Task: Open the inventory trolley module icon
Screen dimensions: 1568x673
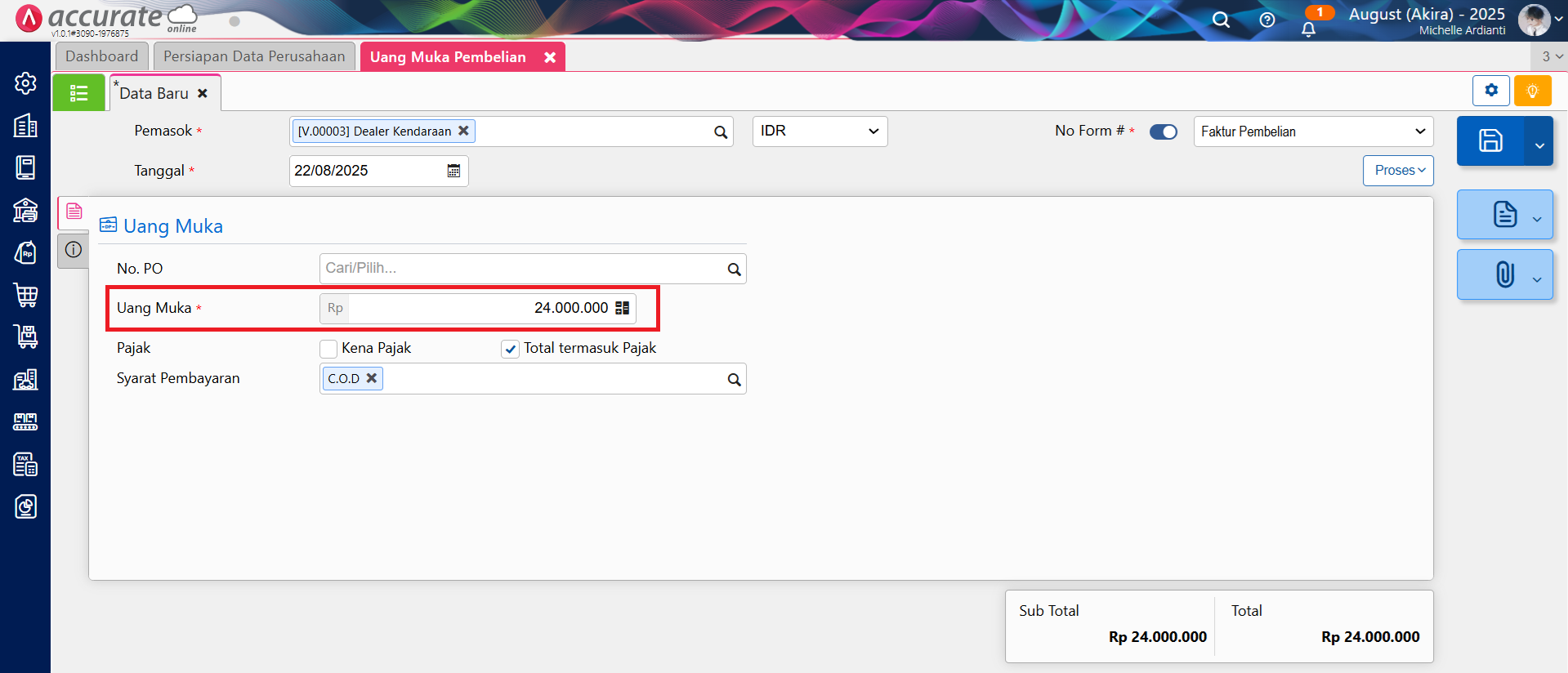Action: (25, 336)
